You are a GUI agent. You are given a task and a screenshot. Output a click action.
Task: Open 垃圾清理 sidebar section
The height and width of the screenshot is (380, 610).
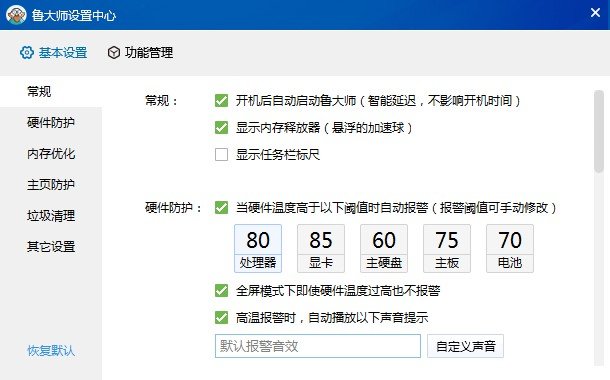point(51,215)
